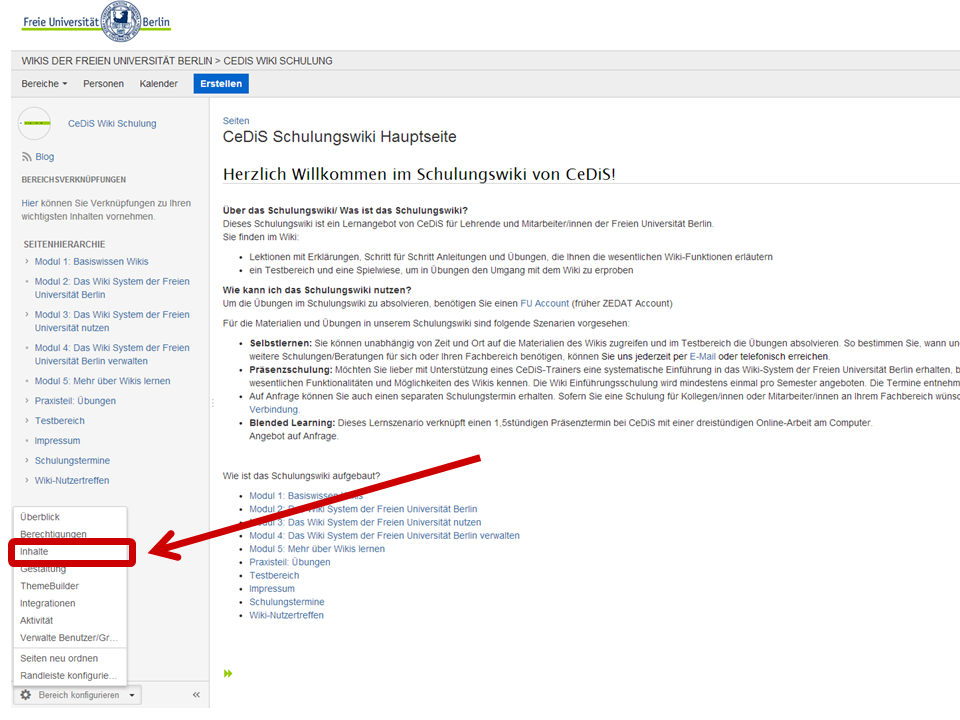Expand Praxisteil: Übungen tree node
960x720 pixels.
27,400
